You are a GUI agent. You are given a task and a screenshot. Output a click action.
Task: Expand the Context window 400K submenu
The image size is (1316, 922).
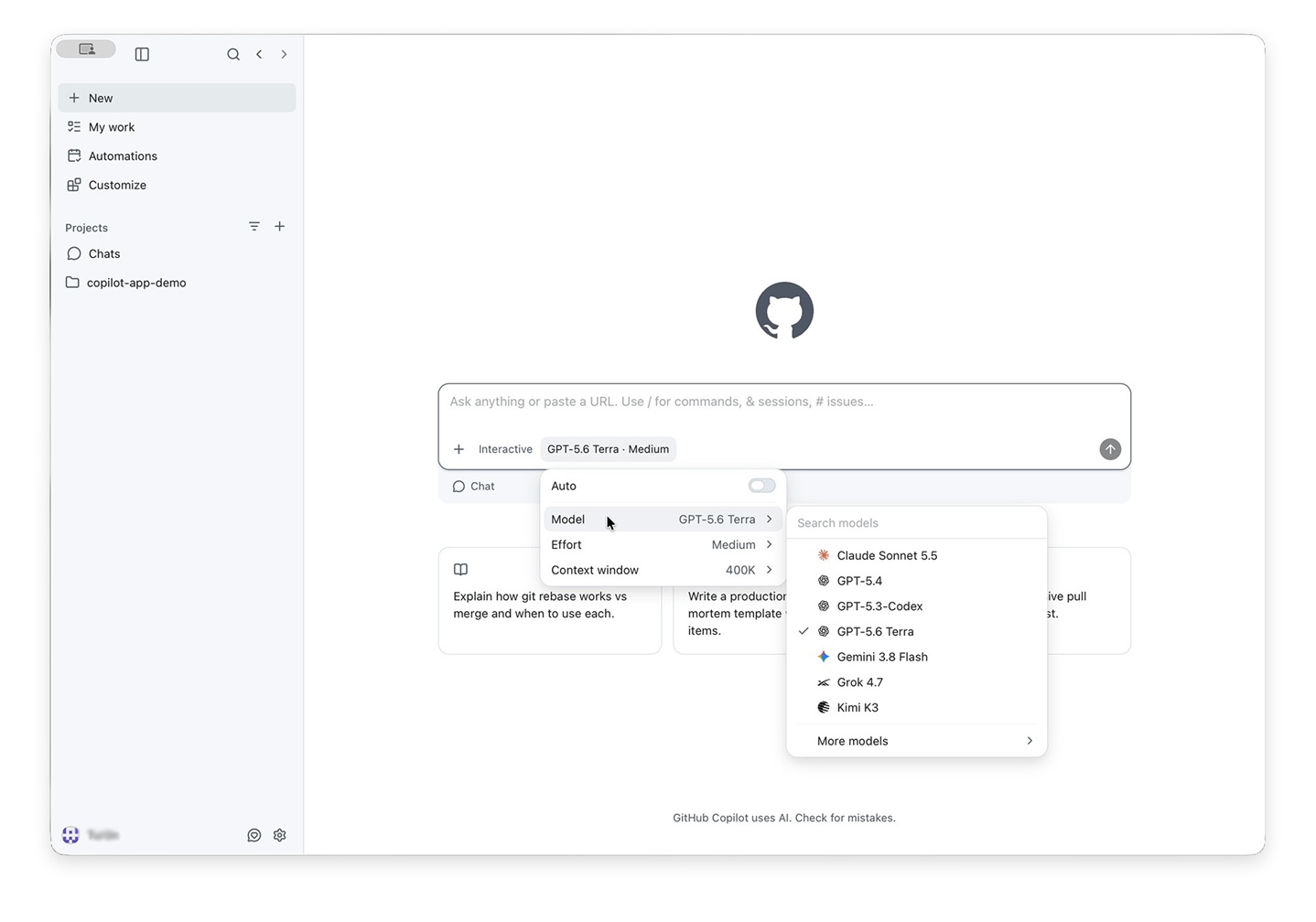663,570
